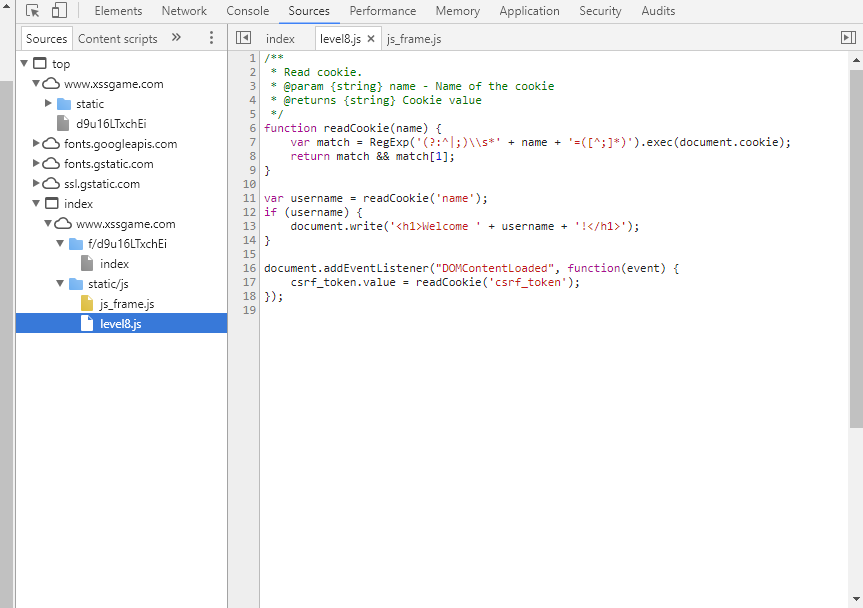Activate the inspect element picker icon
This screenshot has width=863, height=608.
point(32,11)
